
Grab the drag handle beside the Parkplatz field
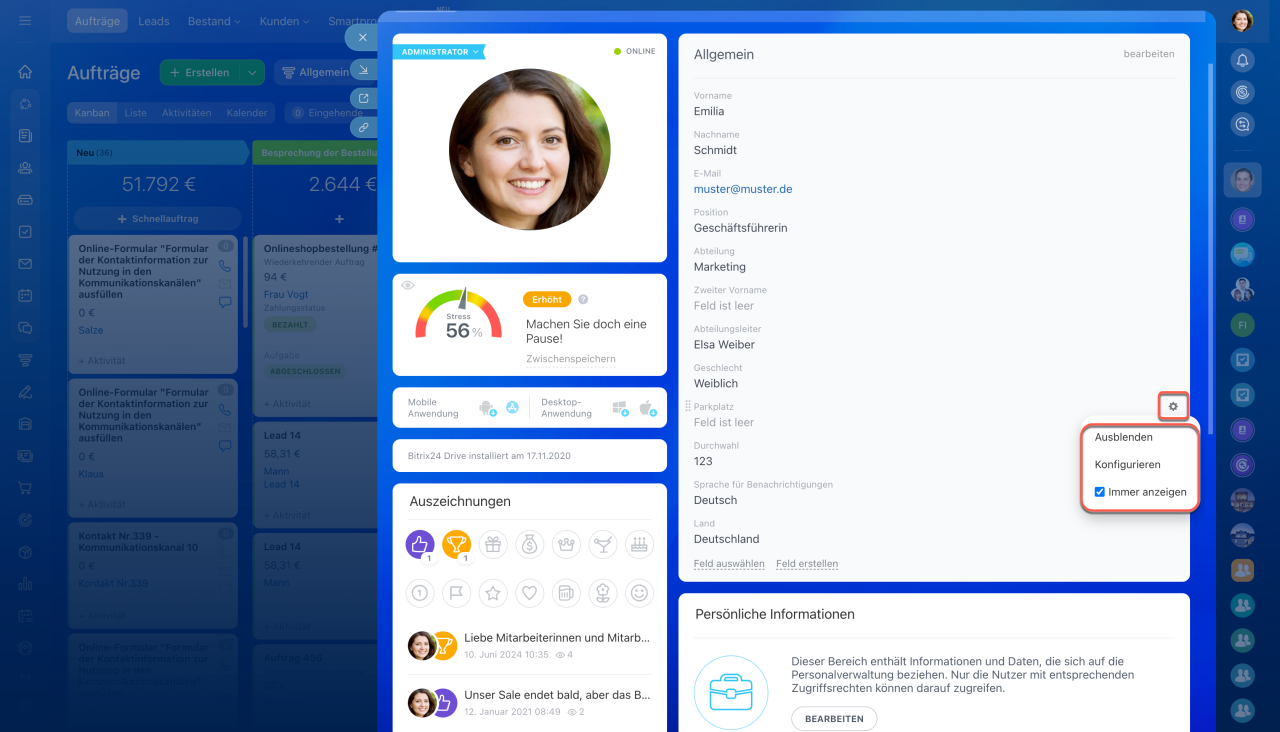coord(687,407)
